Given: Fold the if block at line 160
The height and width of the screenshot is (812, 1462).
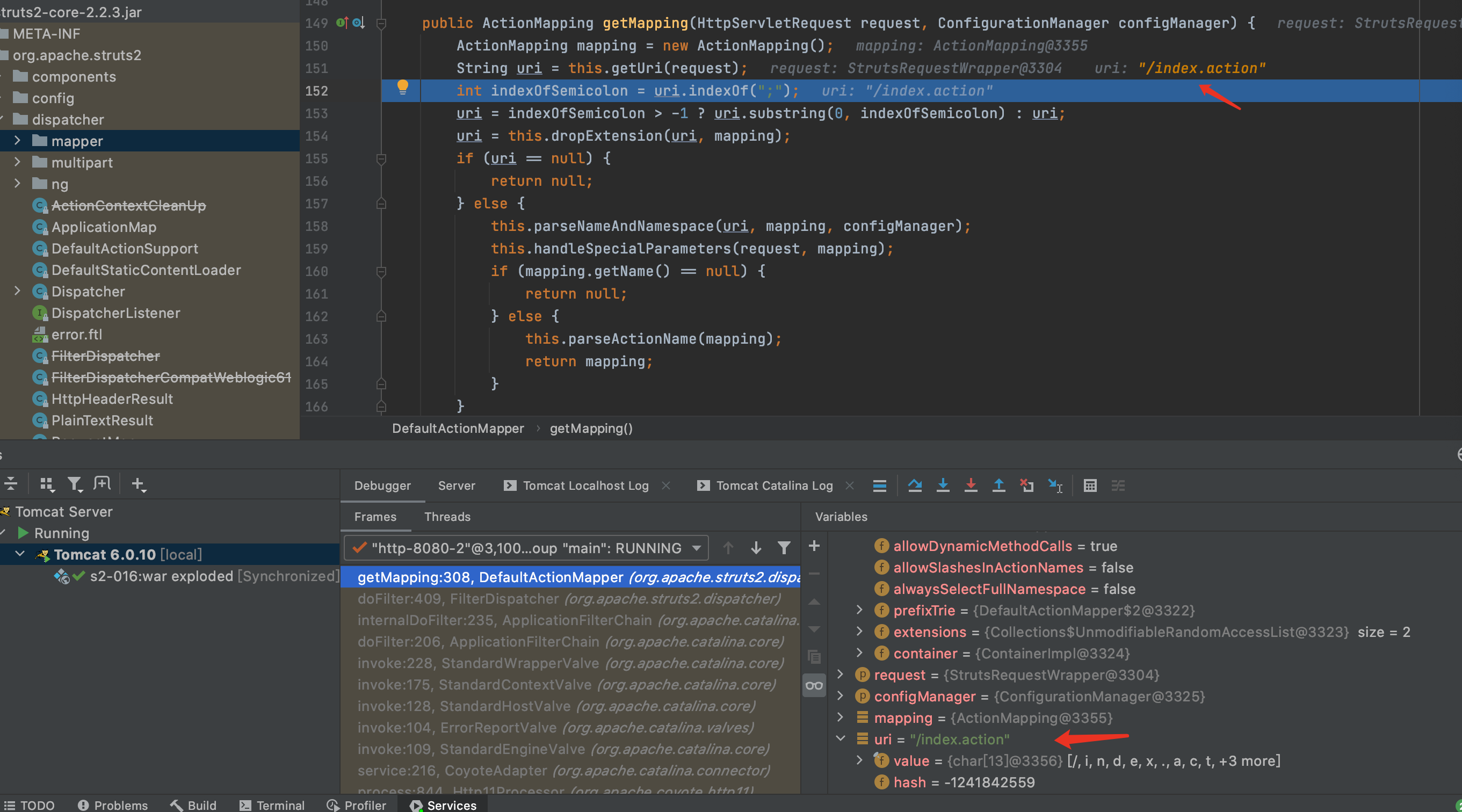Looking at the screenshot, I should pyautogui.click(x=381, y=272).
